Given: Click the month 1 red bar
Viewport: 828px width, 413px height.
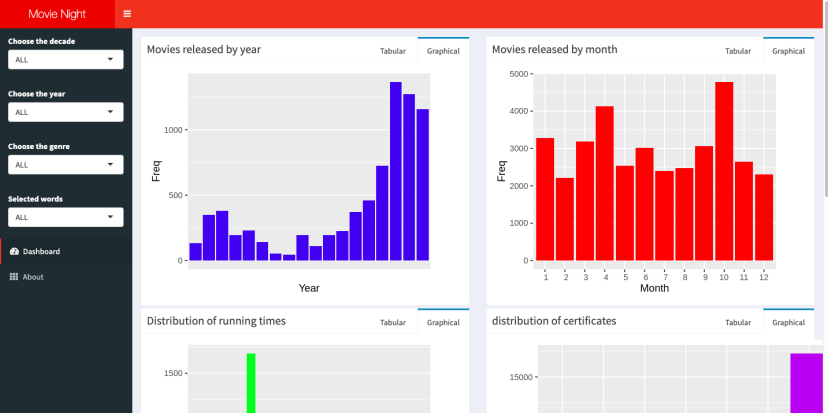Looking at the screenshot, I should click(x=545, y=199).
